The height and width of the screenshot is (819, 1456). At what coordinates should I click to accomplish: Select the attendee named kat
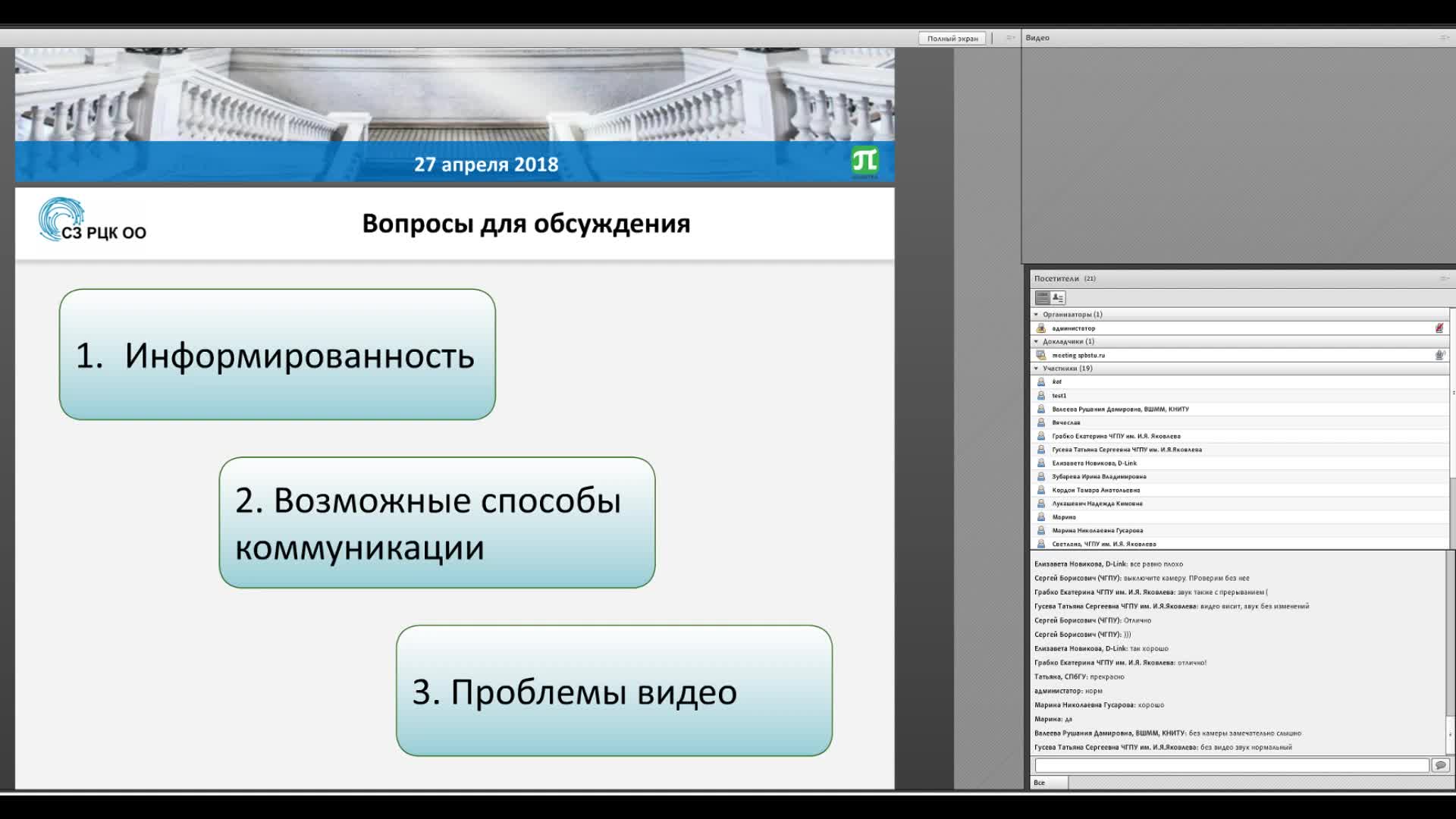pos(1241,382)
